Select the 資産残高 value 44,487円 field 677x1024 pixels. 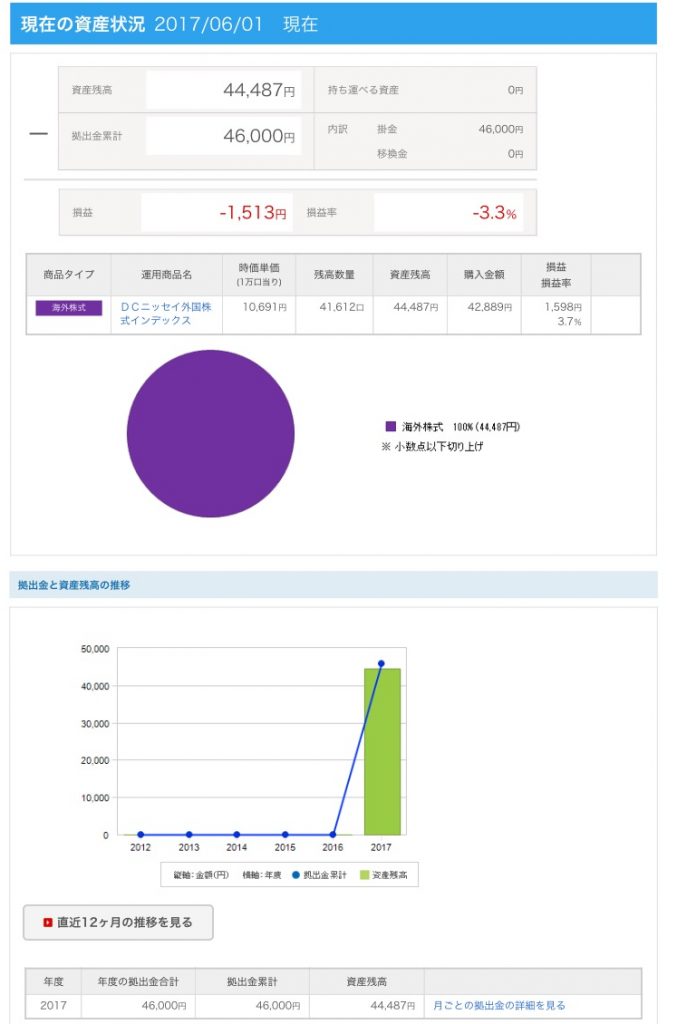point(223,90)
